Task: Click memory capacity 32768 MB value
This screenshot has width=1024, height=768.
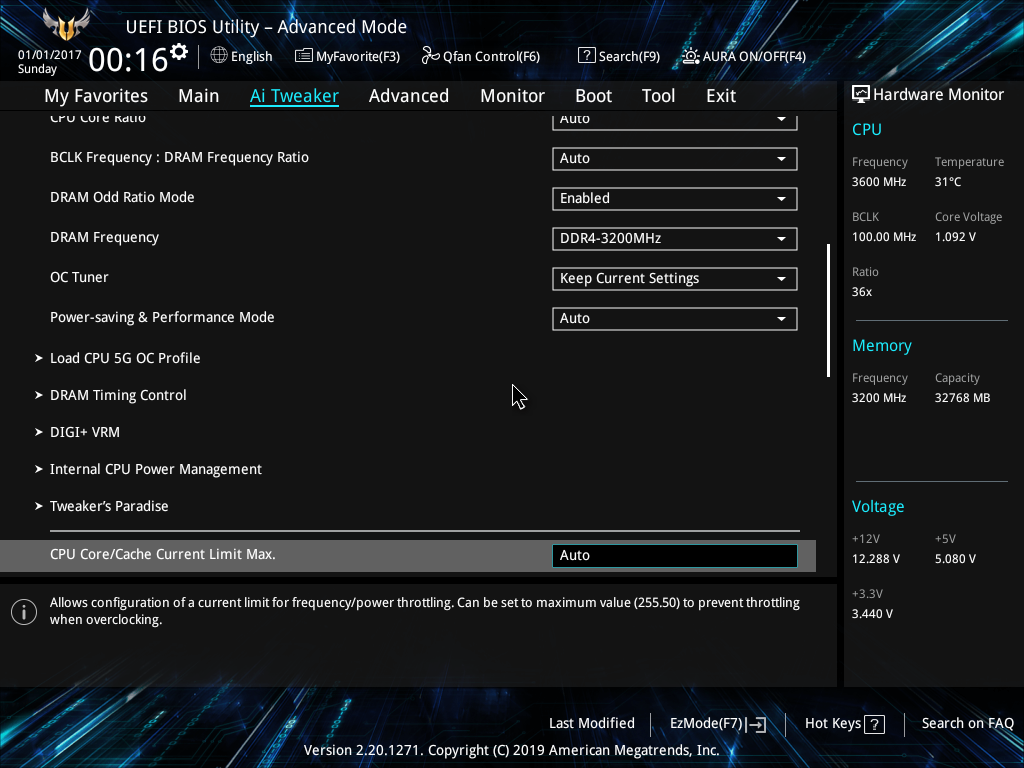Action: point(962,398)
